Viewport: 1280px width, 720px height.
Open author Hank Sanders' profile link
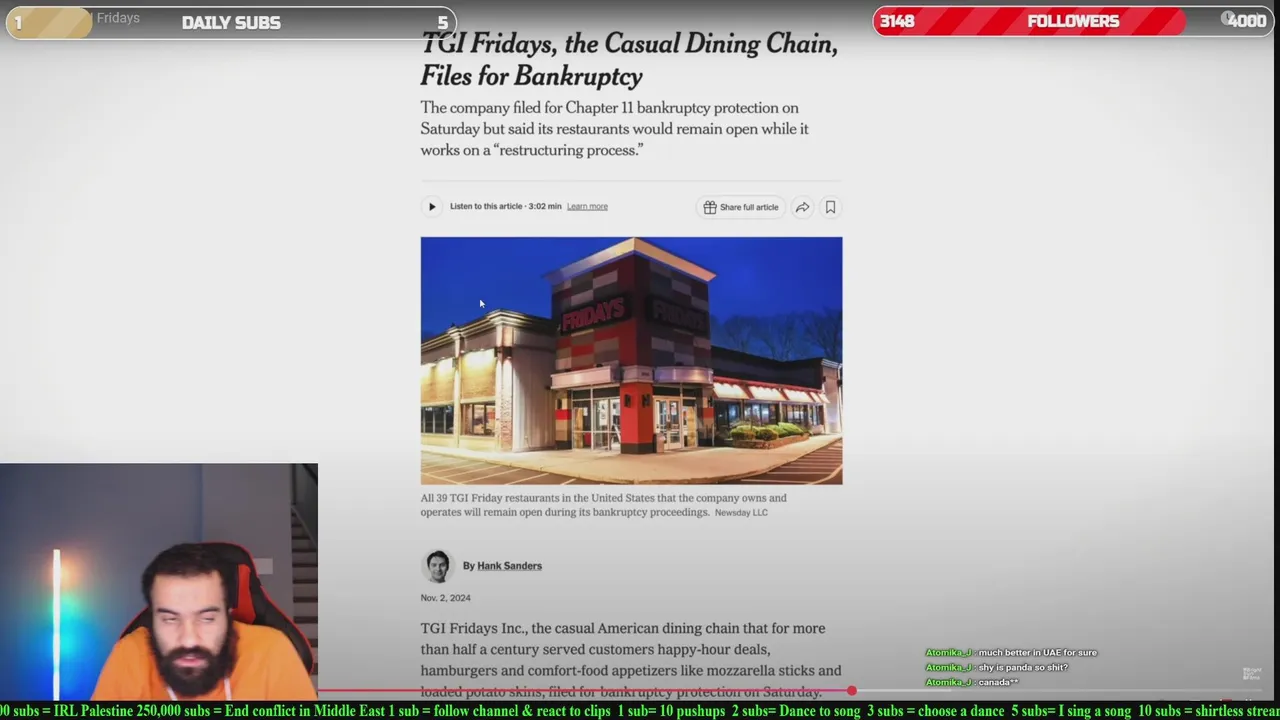tap(509, 566)
